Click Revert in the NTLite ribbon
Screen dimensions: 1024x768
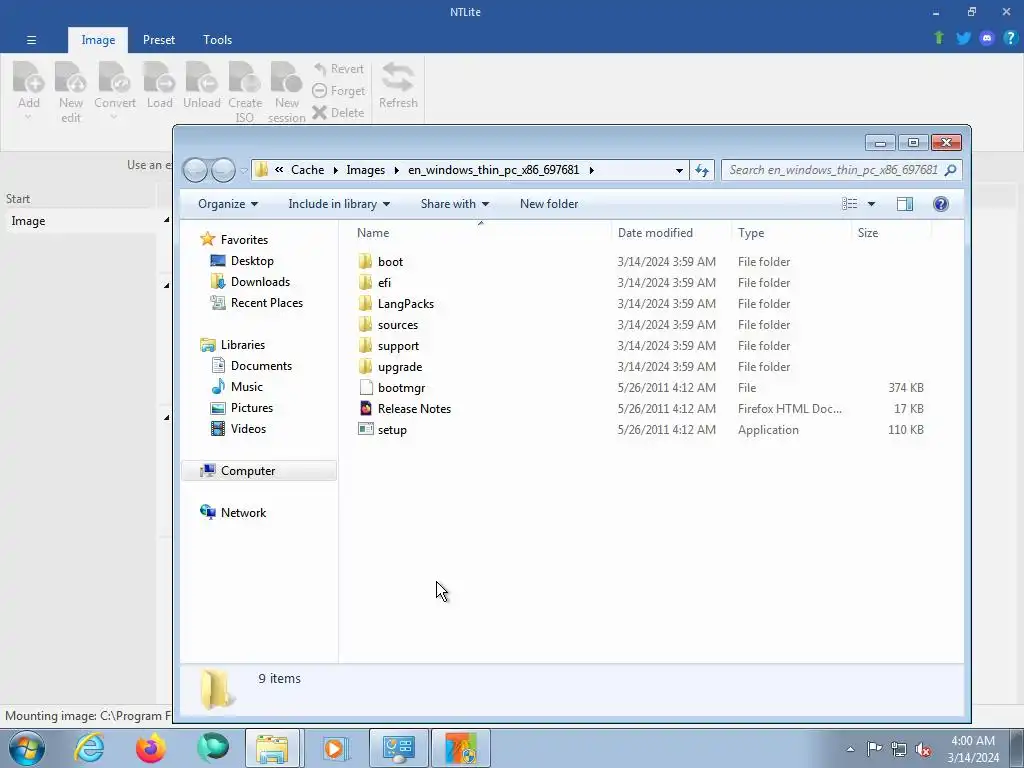[338, 69]
